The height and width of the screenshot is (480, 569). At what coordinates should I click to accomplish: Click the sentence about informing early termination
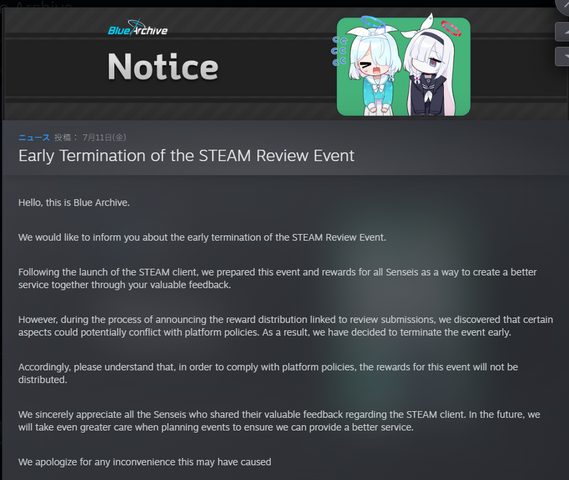pyautogui.click(x=202, y=237)
